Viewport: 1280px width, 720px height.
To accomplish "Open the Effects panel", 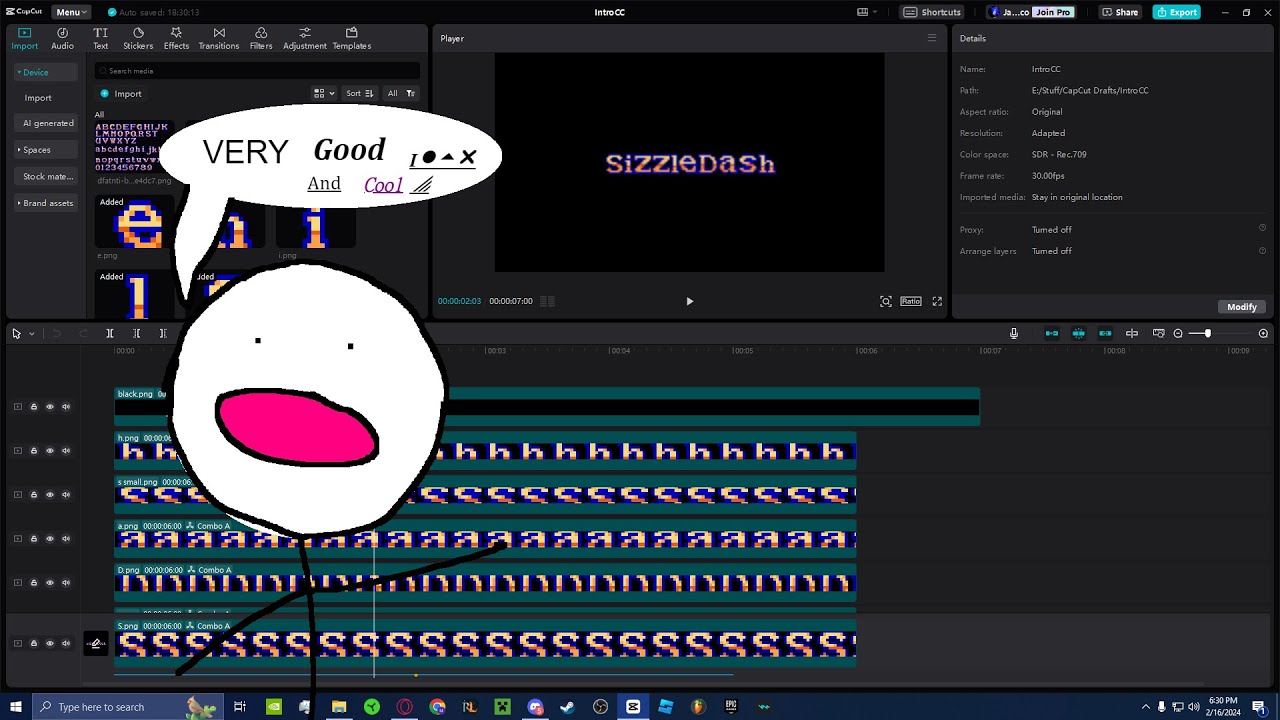I will pos(176,39).
